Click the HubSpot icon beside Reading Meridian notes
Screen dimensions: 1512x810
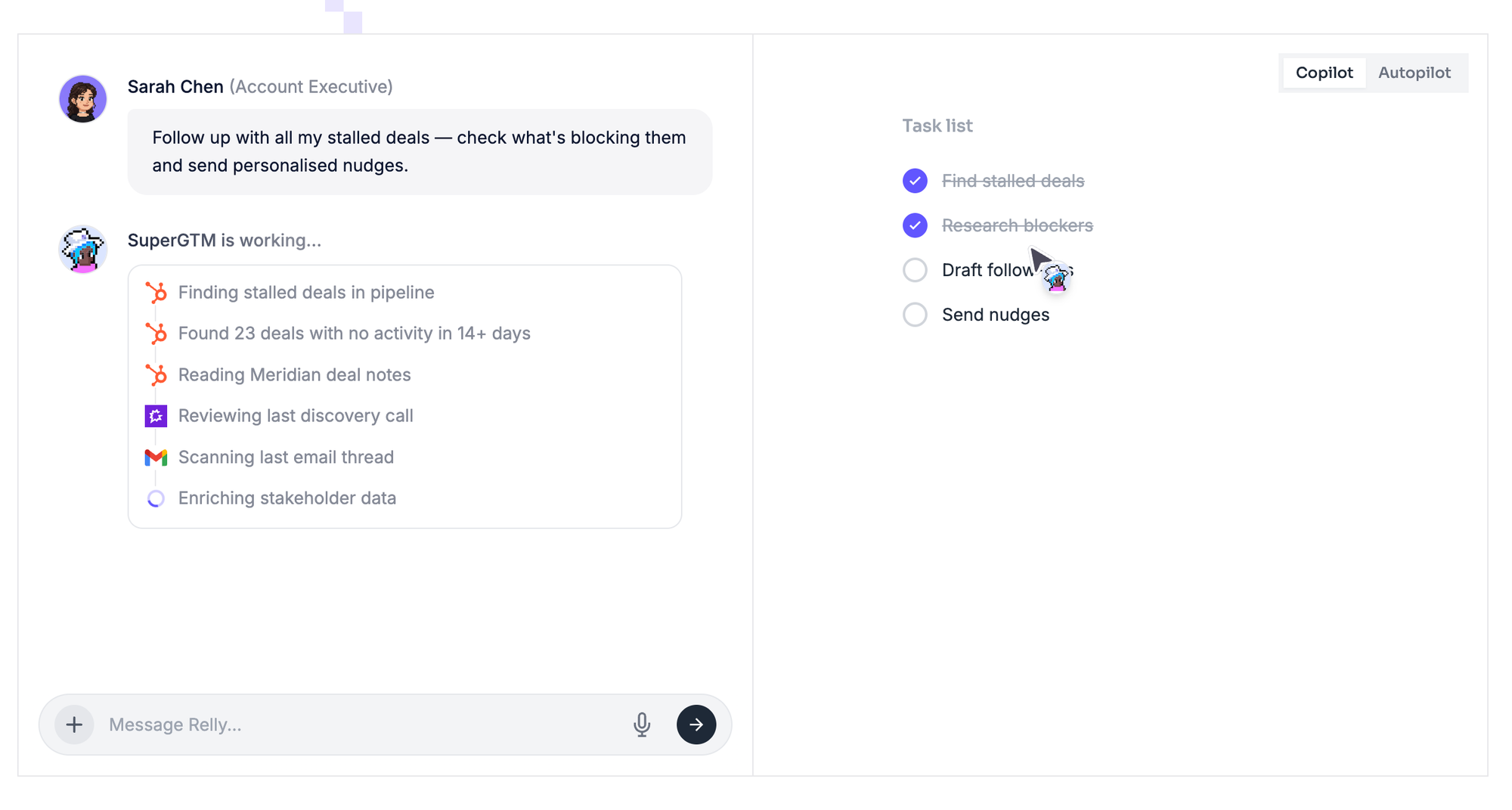(156, 375)
